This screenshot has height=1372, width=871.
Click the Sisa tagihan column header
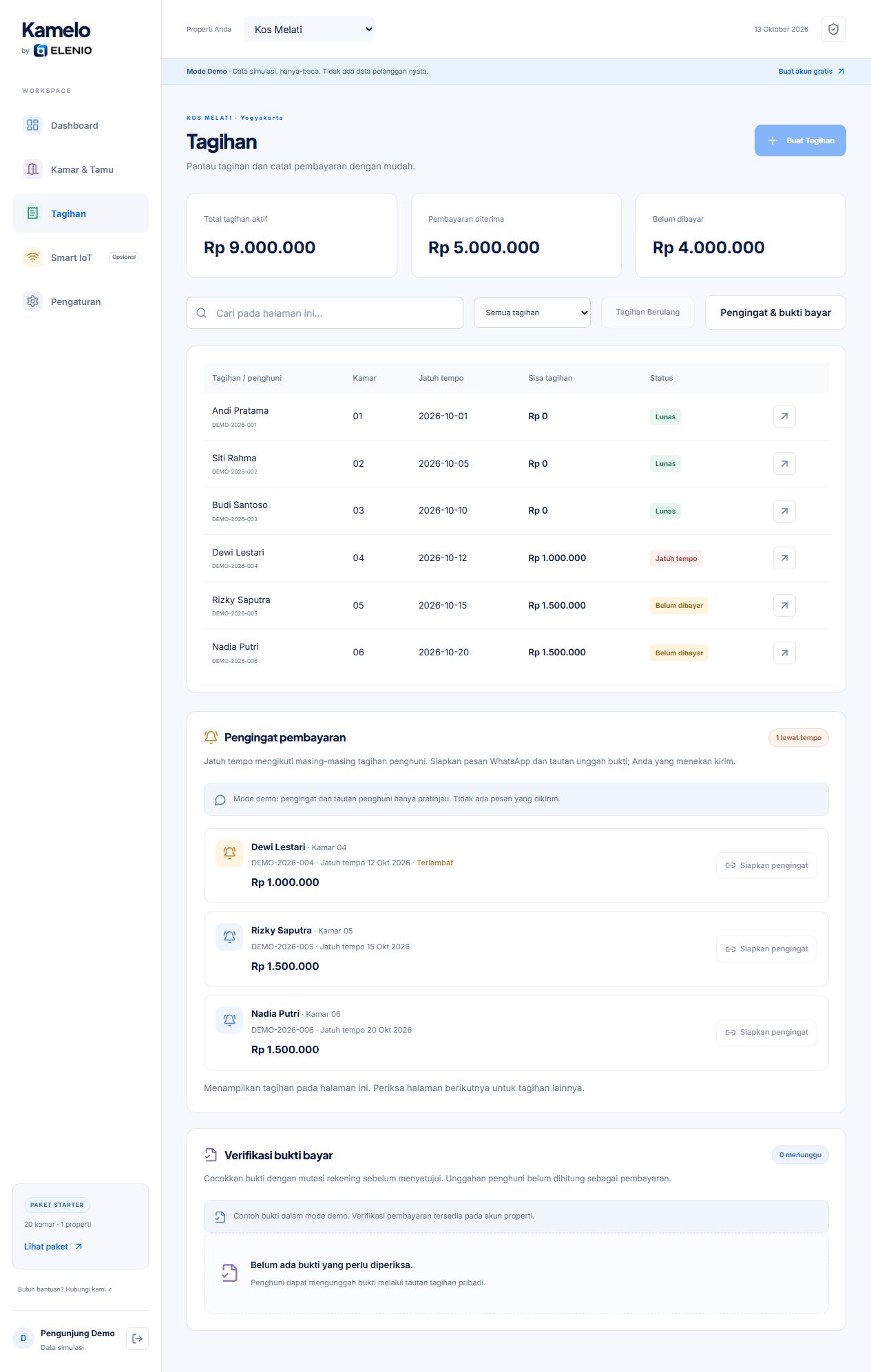tap(550, 378)
